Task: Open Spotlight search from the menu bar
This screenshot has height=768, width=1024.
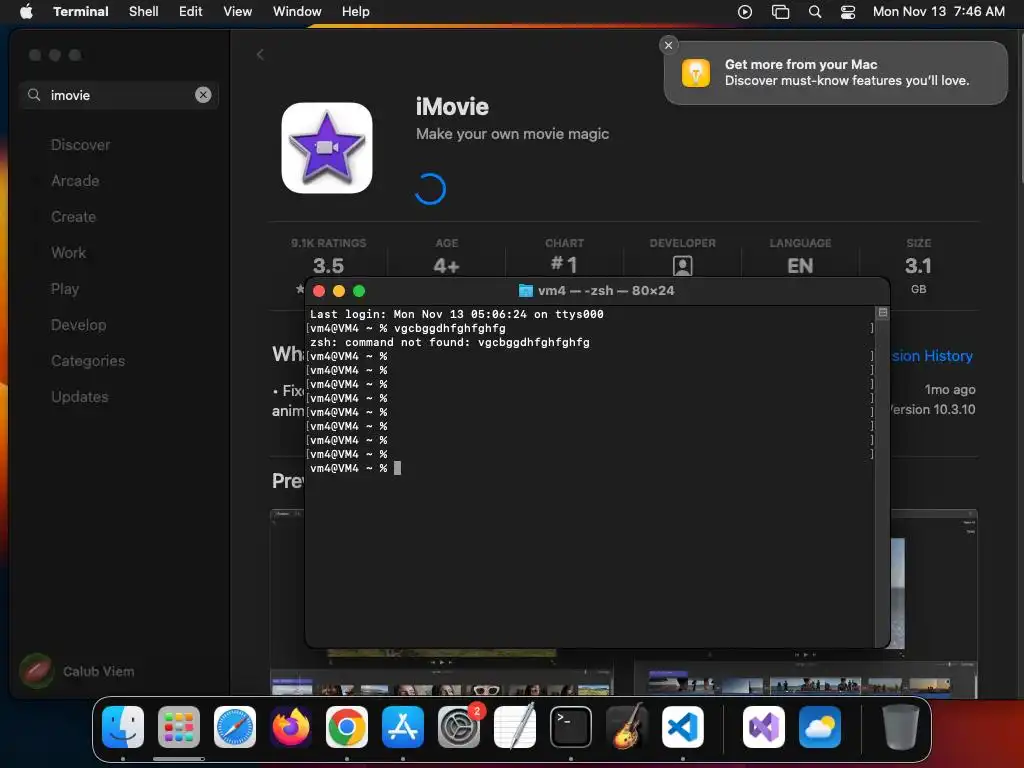Action: tap(815, 11)
